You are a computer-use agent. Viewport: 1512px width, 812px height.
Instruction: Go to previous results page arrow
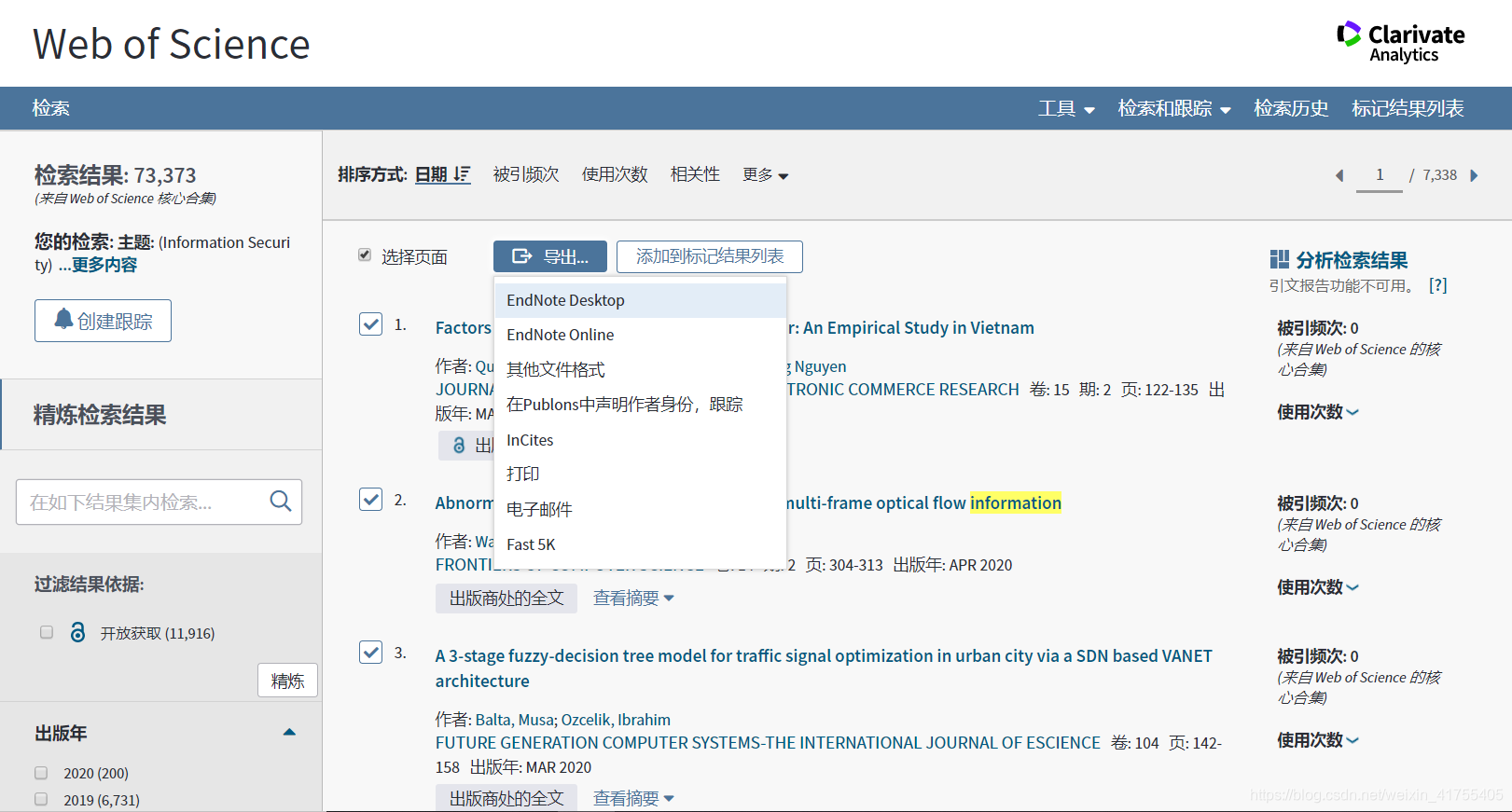1339,175
